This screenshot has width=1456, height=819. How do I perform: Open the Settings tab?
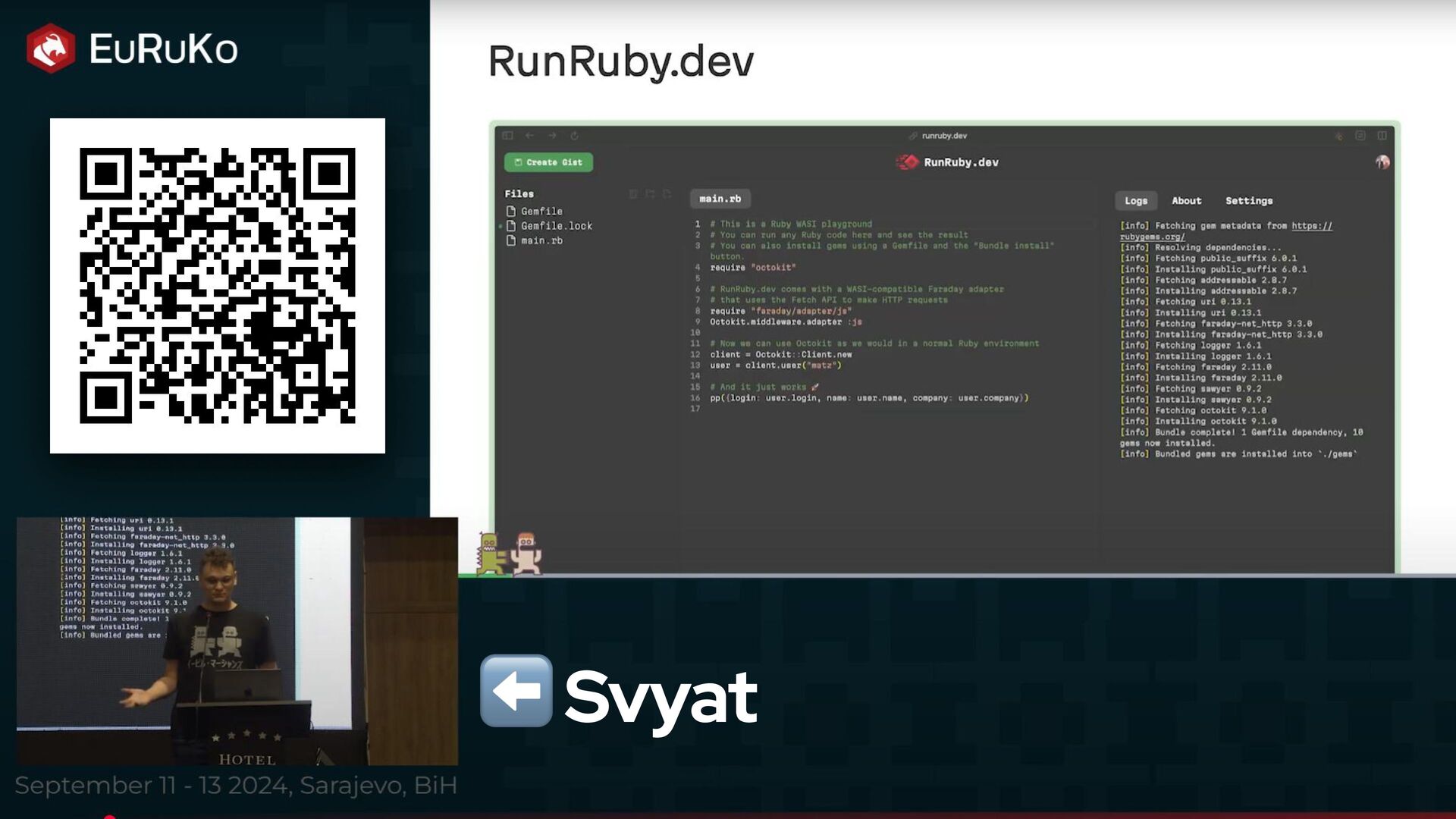[x=1248, y=201]
